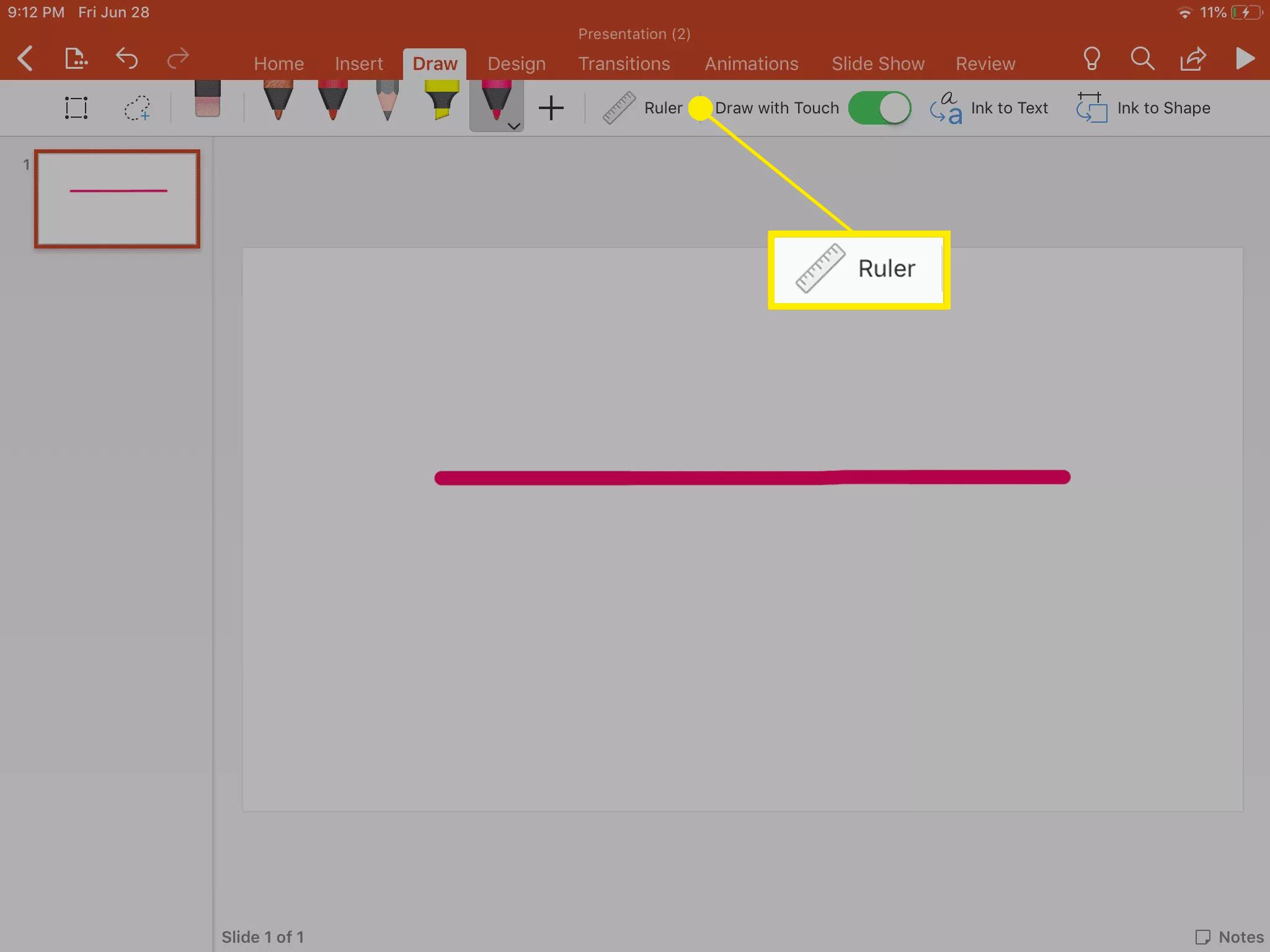The image size is (1270, 952).
Task: Click the Undo button
Action: click(x=127, y=57)
